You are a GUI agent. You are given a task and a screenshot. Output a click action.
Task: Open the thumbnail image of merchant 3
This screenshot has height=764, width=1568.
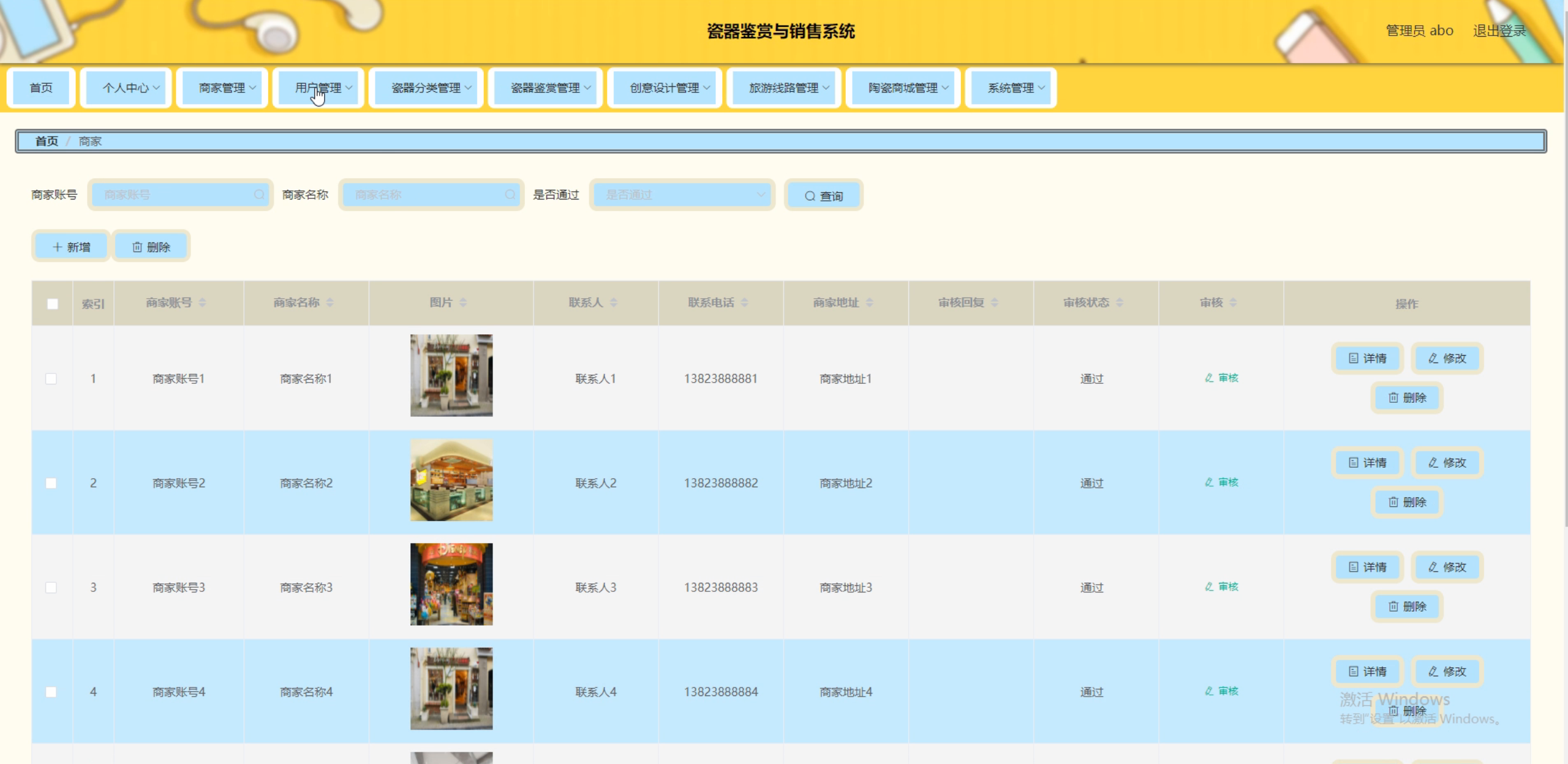[x=451, y=584]
